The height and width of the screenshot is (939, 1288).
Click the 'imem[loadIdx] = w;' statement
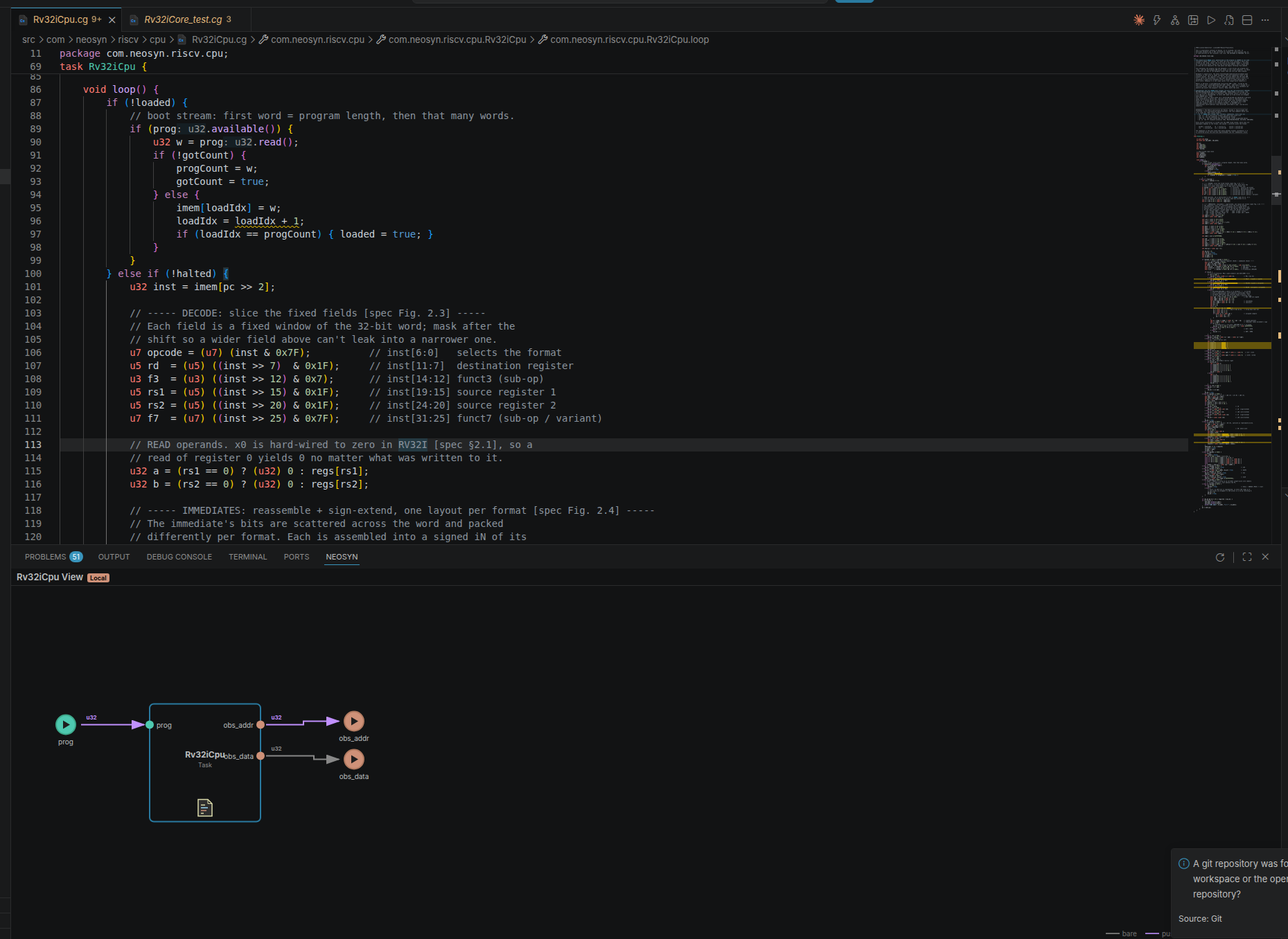coord(229,208)
